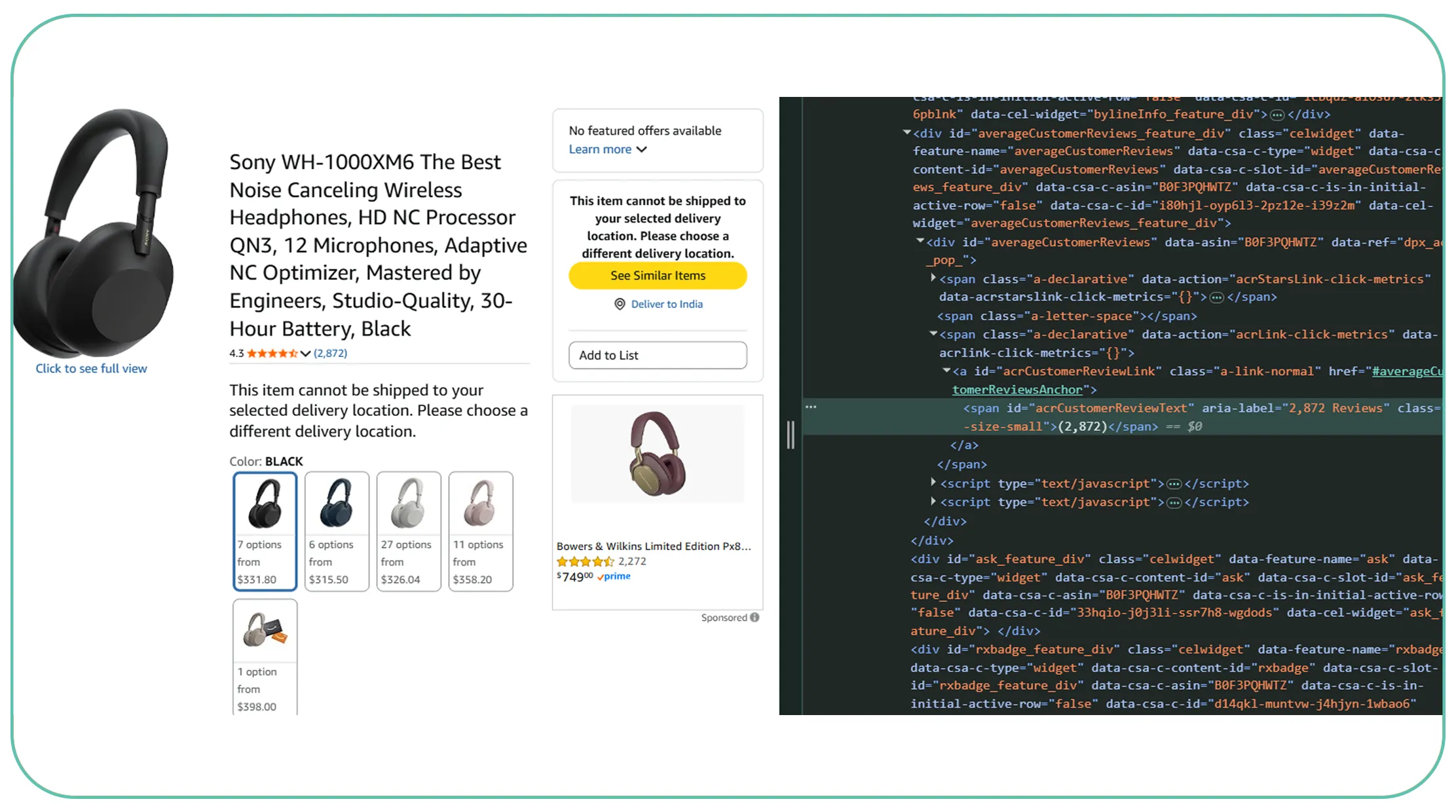Open the rating breakdown chevron next to stars
This screenshot has width=1456, height=812.
coord(305,354)
